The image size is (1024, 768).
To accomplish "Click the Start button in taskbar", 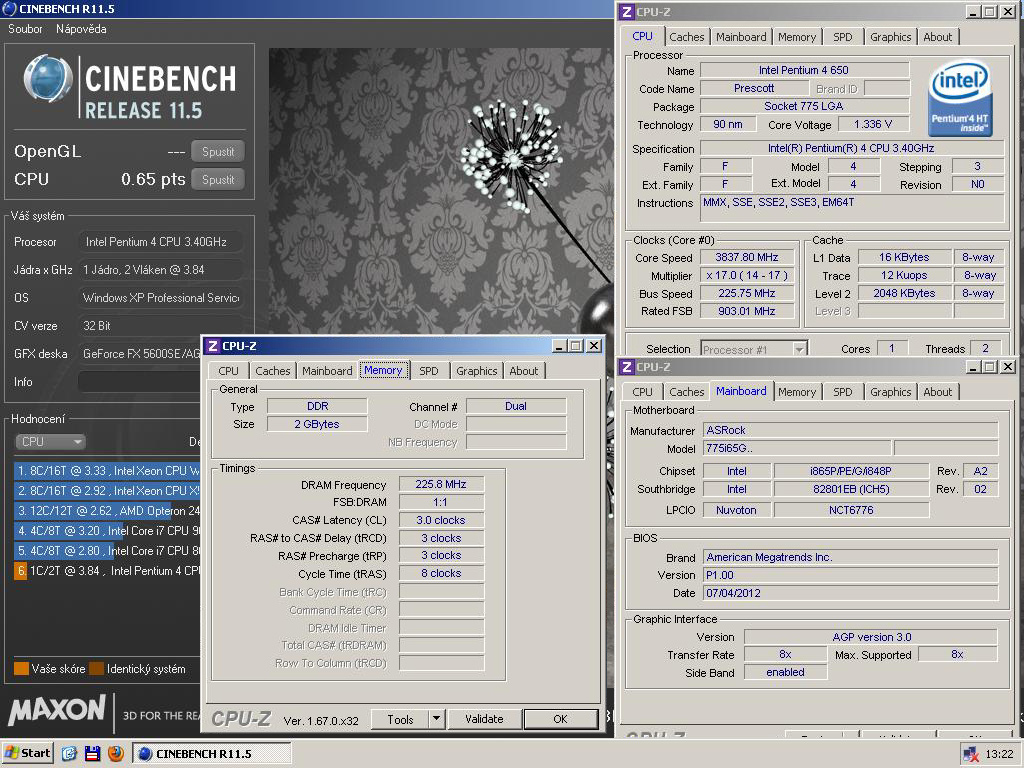I will [27, 753].
